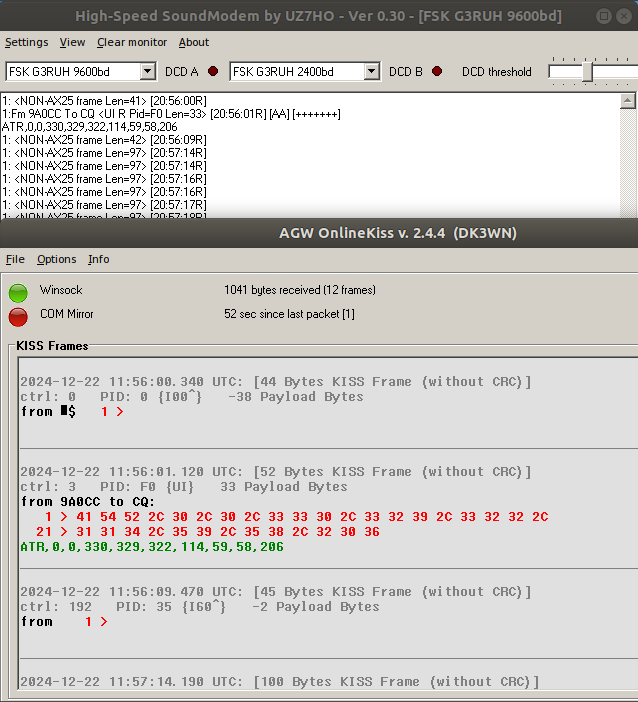This screenshot has height=702, width=638.
Task: Click monitor line NON-AX25 frame Len=41
Action: (x=104, y=101)
